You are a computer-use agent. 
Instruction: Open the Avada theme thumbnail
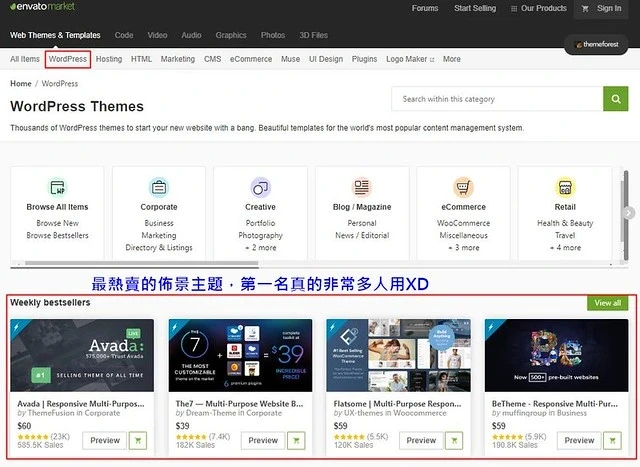[82, 356]
